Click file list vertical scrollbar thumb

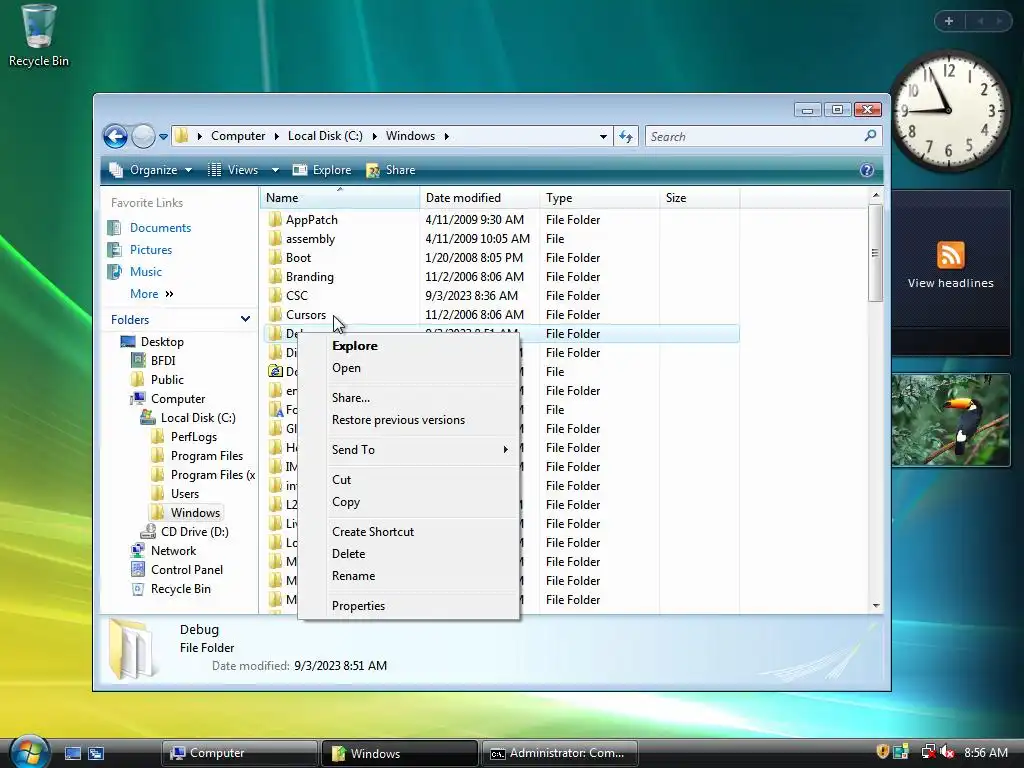(875, 253)
